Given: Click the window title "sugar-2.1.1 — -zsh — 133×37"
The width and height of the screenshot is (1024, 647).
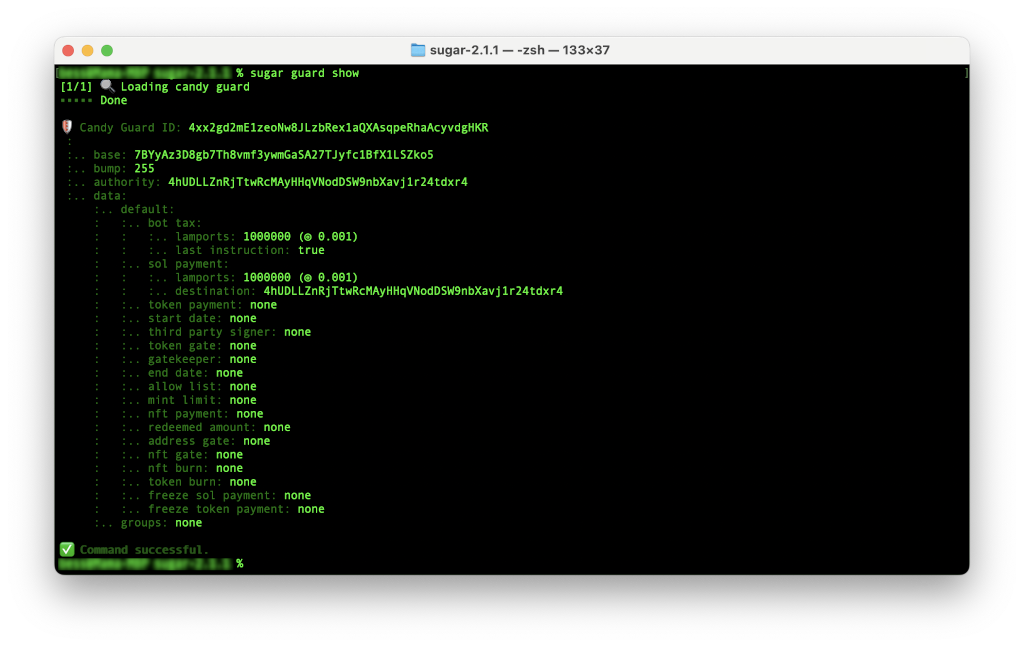Looking at the screenshot, I should [520, 50].
